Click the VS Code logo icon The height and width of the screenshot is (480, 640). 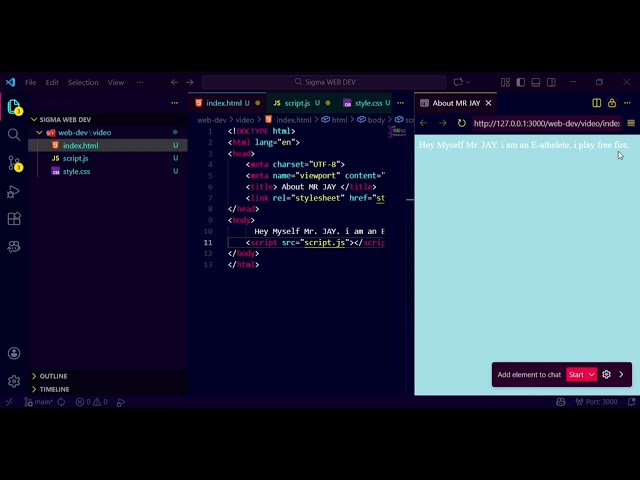[10, 82]
